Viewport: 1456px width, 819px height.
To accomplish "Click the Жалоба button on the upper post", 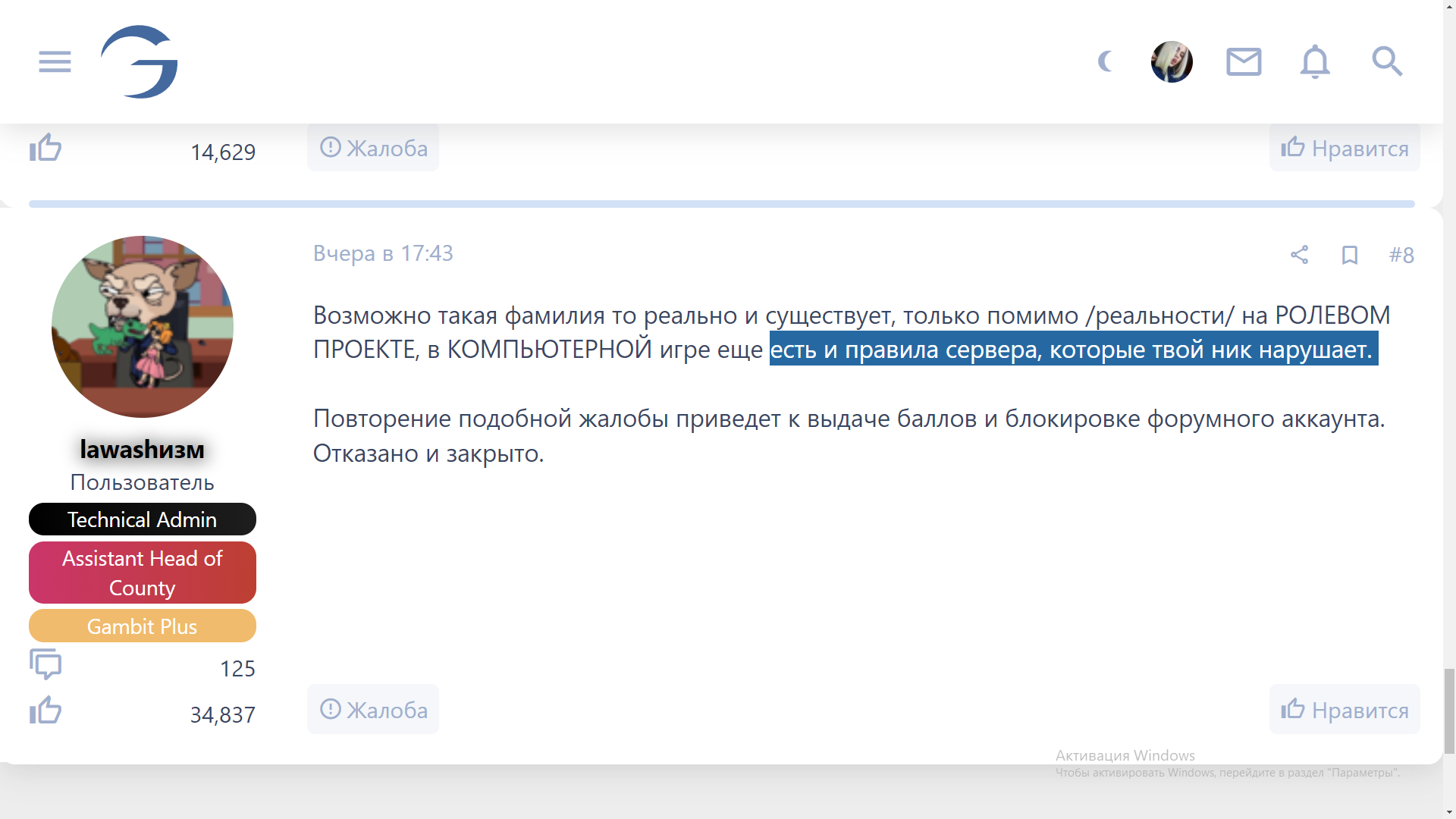I will click(373, 148).
